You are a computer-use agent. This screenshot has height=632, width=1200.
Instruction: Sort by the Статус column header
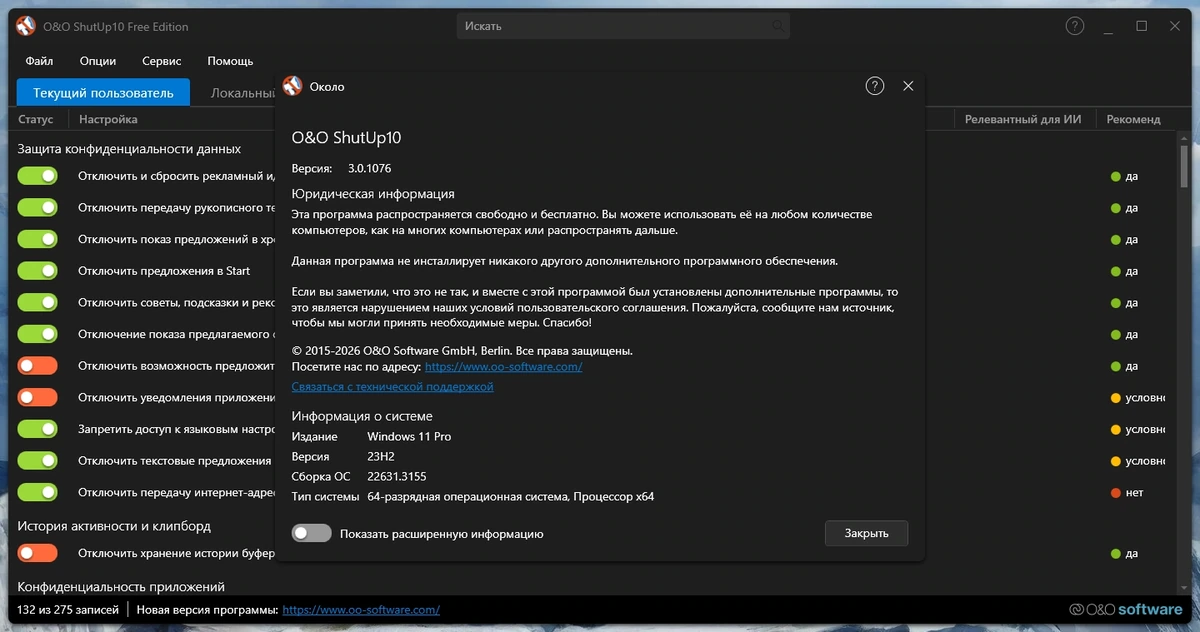tap(36, 119)
